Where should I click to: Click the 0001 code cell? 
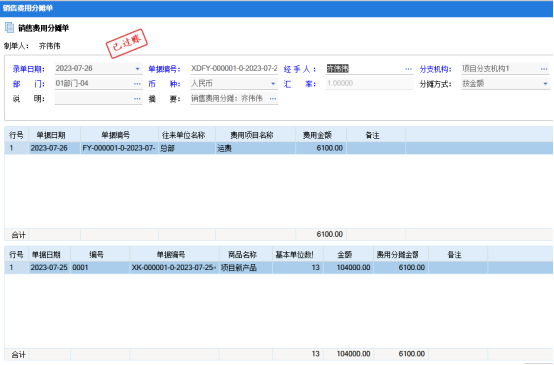tap(100, 267)
